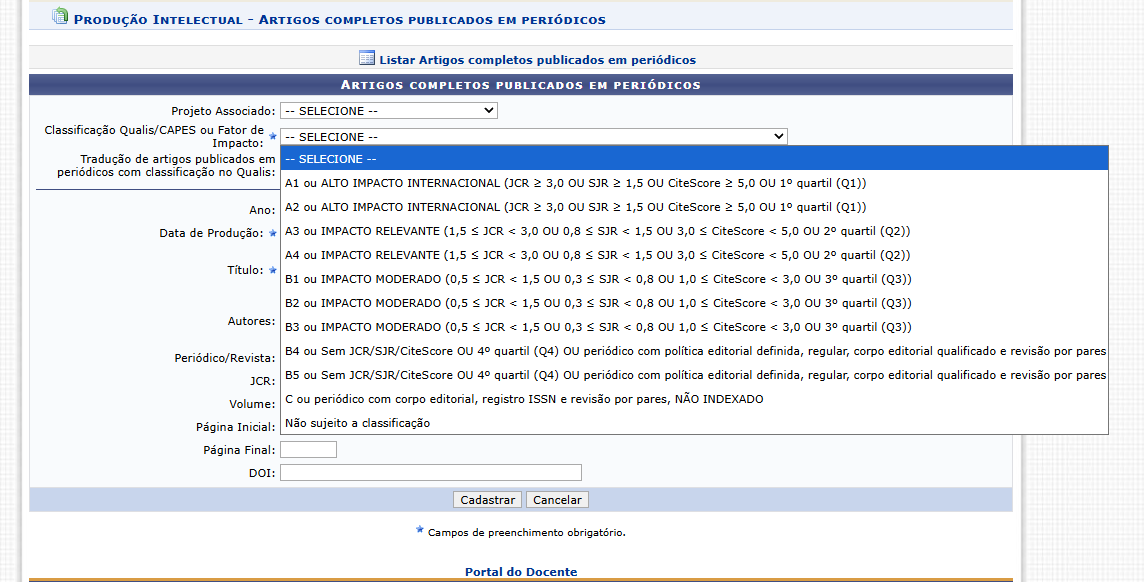Open the Portal do Docente link
The width and height of the screenshot is (1144, 582).
pos(521,572)
